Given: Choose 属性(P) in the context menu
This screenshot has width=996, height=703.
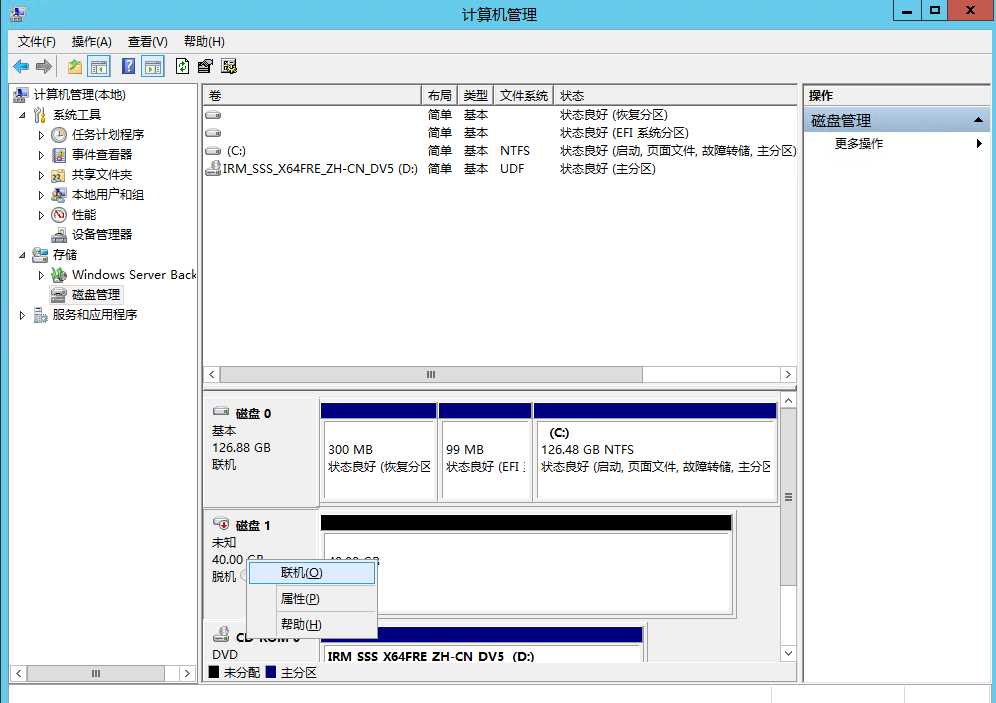Looking at the screenshot, I should (311, 599).
